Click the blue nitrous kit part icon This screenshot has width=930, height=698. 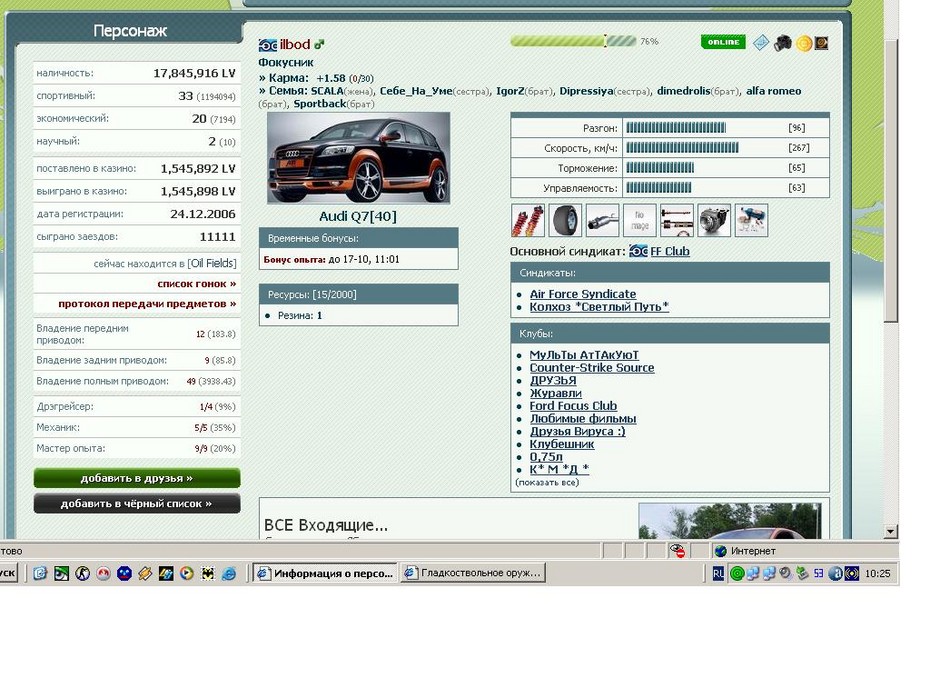click(751, 220)
